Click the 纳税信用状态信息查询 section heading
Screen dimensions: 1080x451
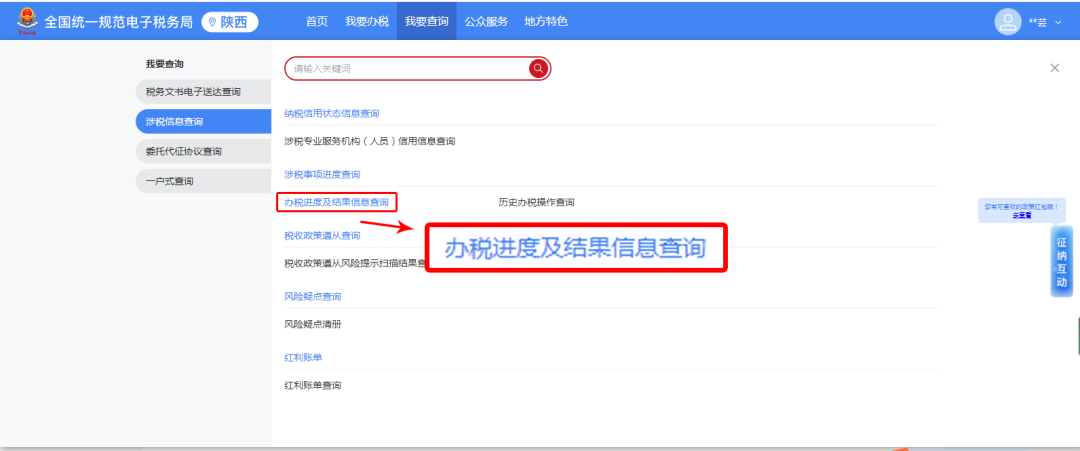pyautogui.click(x=332, y=113)
